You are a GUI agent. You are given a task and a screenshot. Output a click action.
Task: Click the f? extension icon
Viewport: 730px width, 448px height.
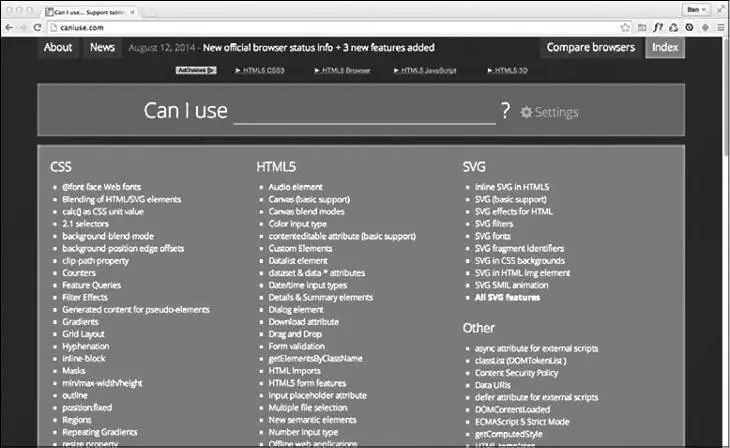point(658,28)
